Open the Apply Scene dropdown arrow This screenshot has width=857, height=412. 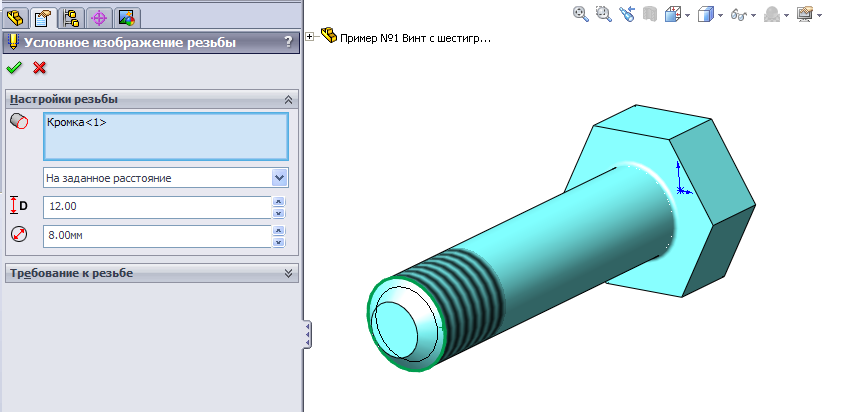(786, 15)
